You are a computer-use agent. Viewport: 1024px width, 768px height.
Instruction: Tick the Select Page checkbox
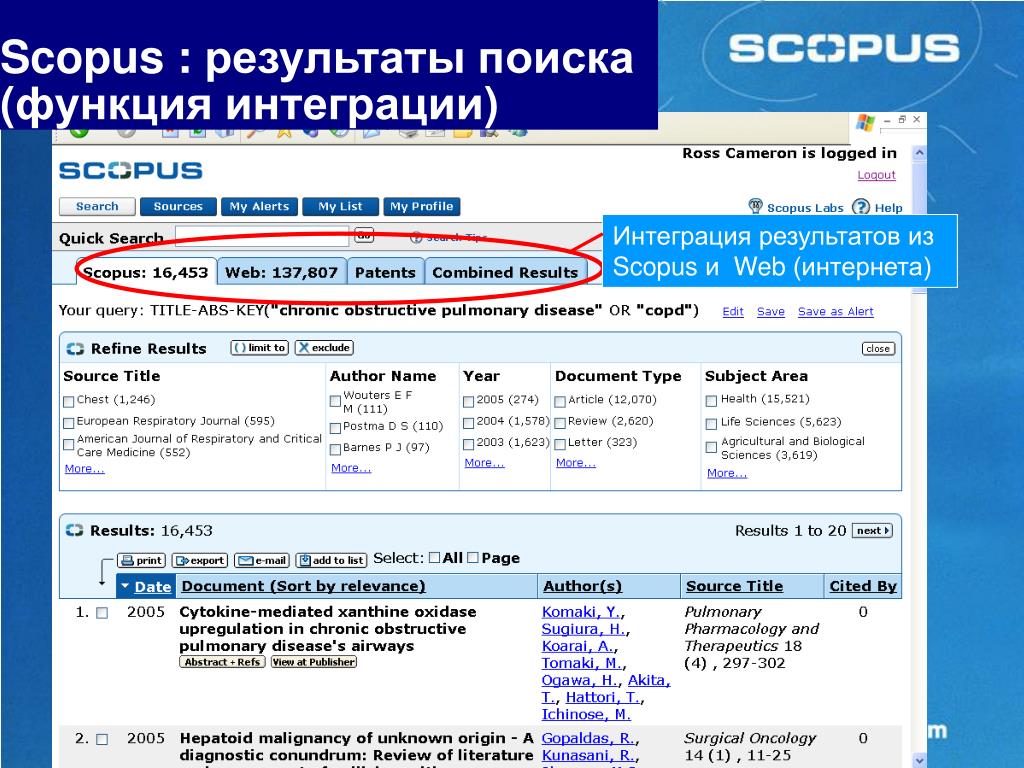tap(473, 558)
